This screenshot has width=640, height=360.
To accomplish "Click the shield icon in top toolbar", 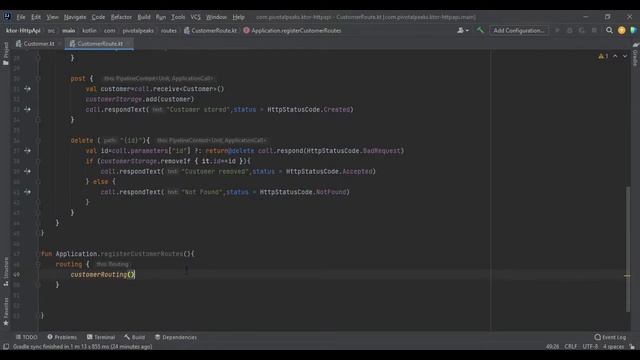I will click(633, 30).
